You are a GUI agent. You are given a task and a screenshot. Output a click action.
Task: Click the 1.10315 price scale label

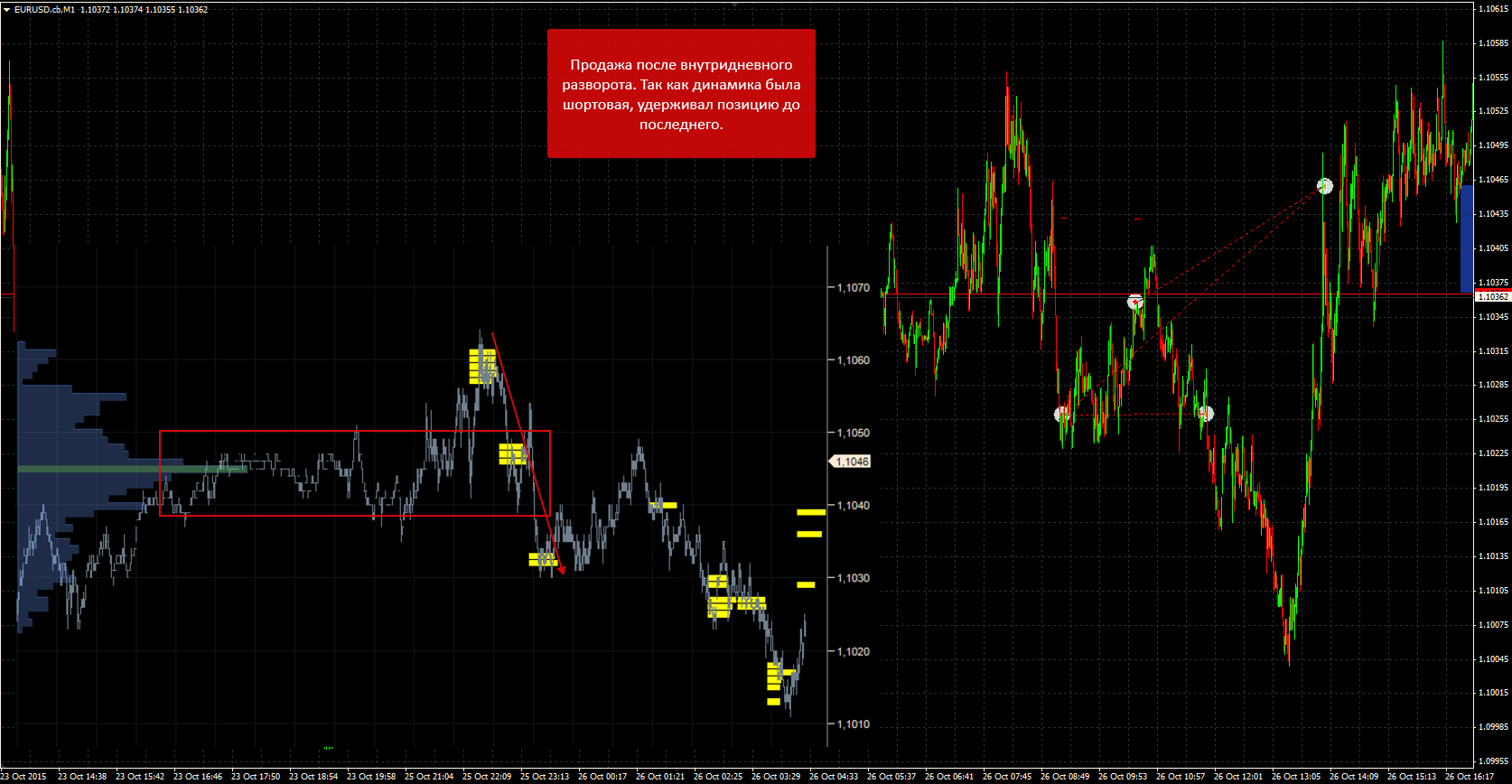(1493, 350)
